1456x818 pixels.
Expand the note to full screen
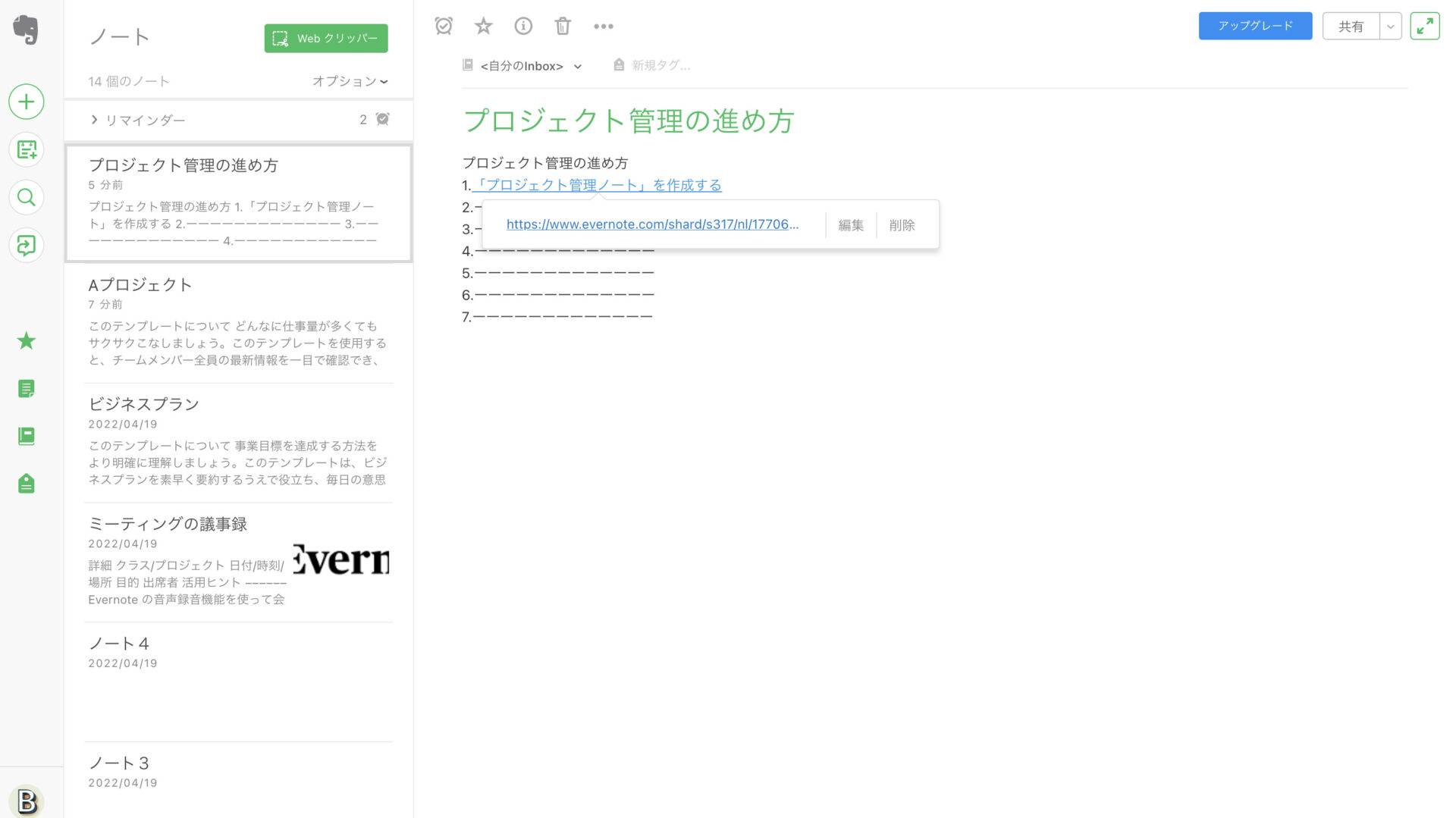[x=1425, y=25]
